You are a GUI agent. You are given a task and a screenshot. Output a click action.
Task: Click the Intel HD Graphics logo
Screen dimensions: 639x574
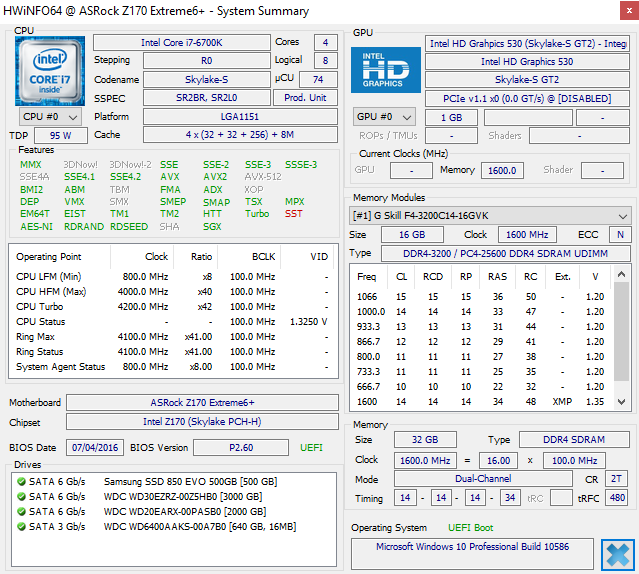pyautogui.click(x=386, y=70)
